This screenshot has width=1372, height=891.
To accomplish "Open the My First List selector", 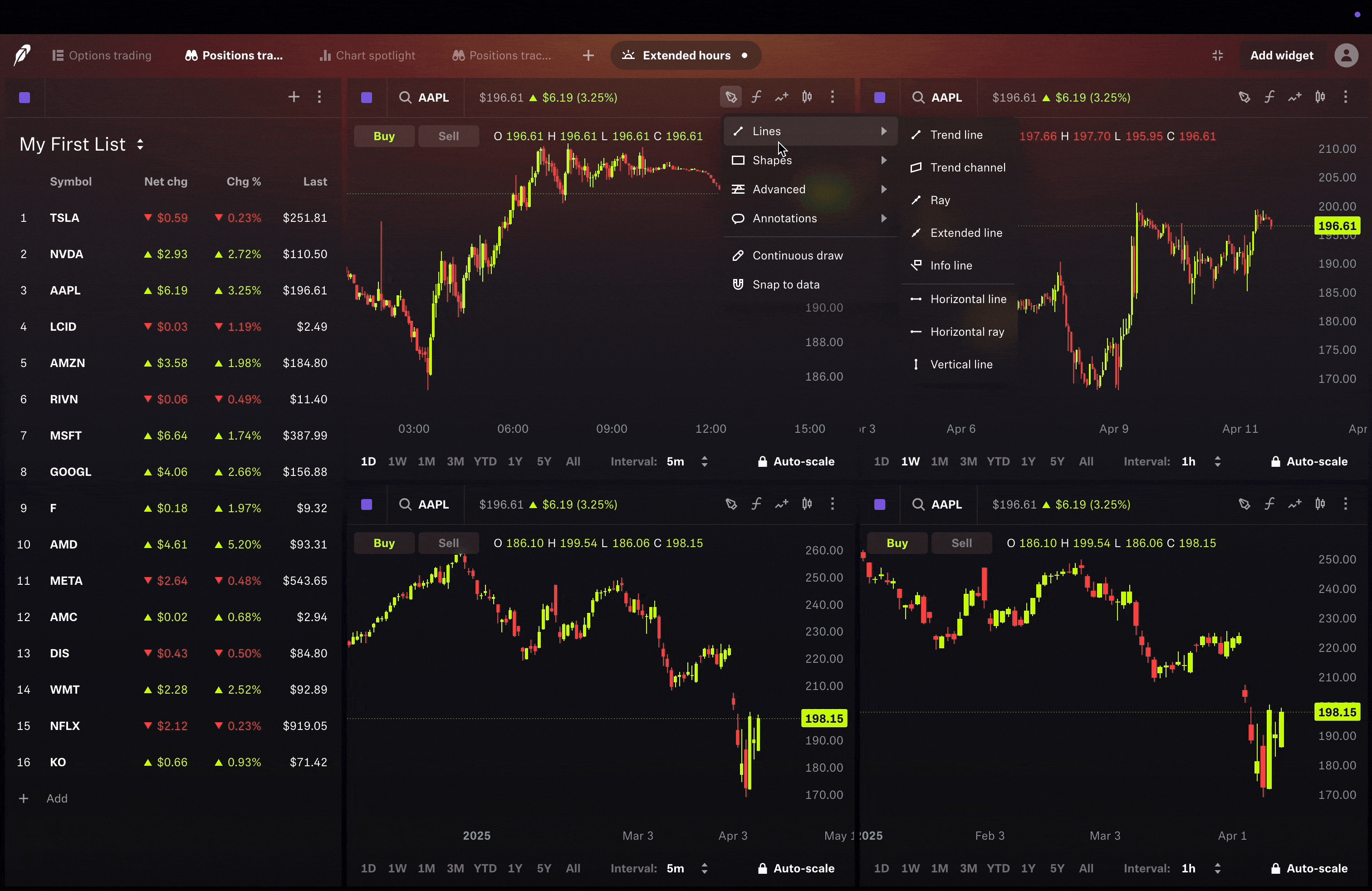I will (x=82, y=145).
